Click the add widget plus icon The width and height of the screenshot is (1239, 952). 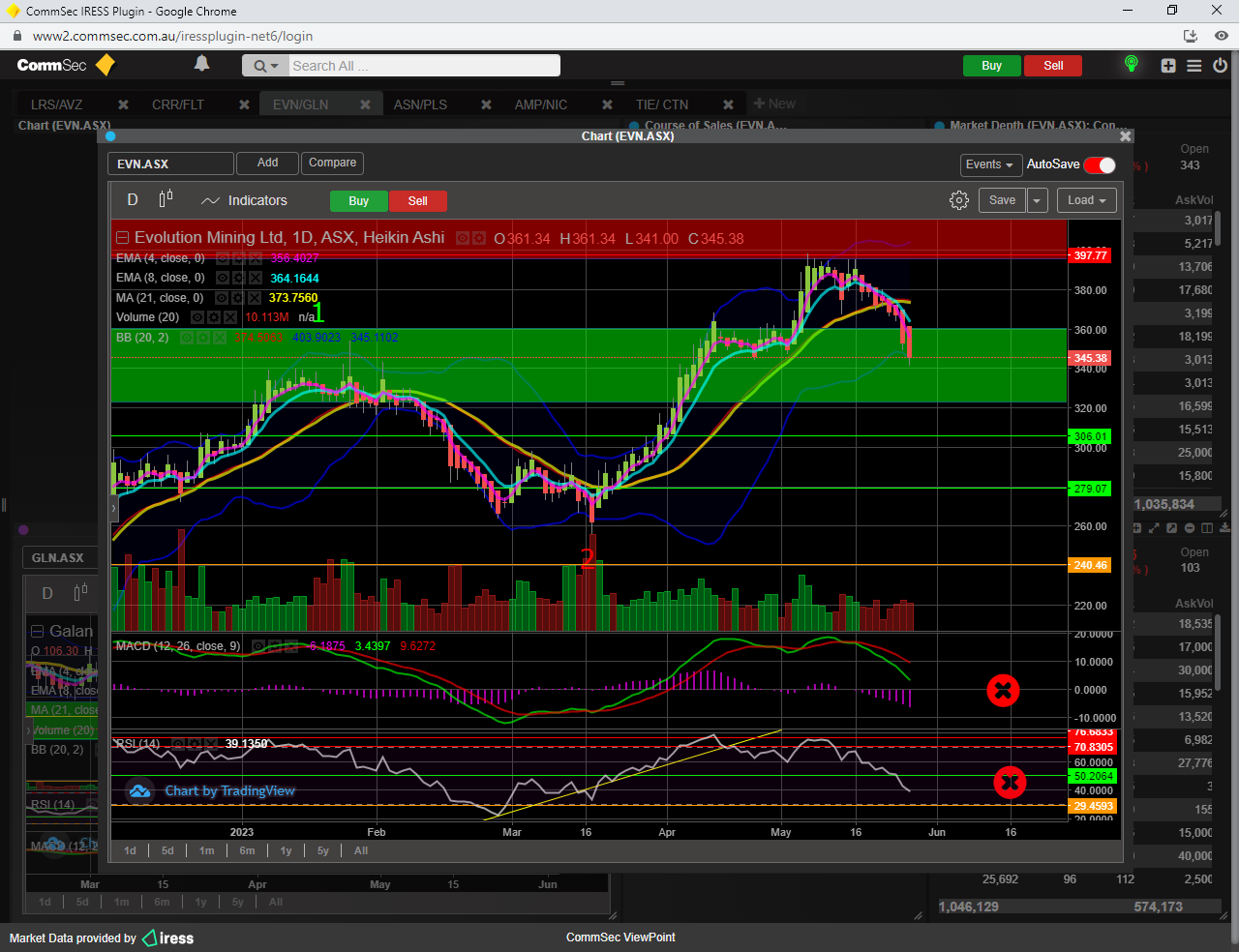pos(1168,66)
